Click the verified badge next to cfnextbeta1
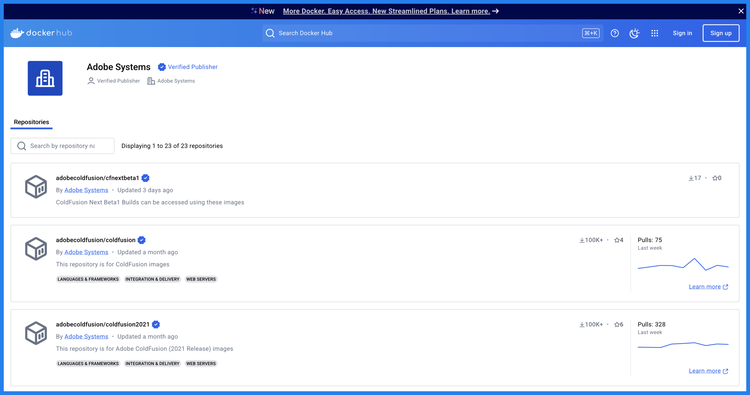Screen dimensions: 750x395 tap(145, 178)
